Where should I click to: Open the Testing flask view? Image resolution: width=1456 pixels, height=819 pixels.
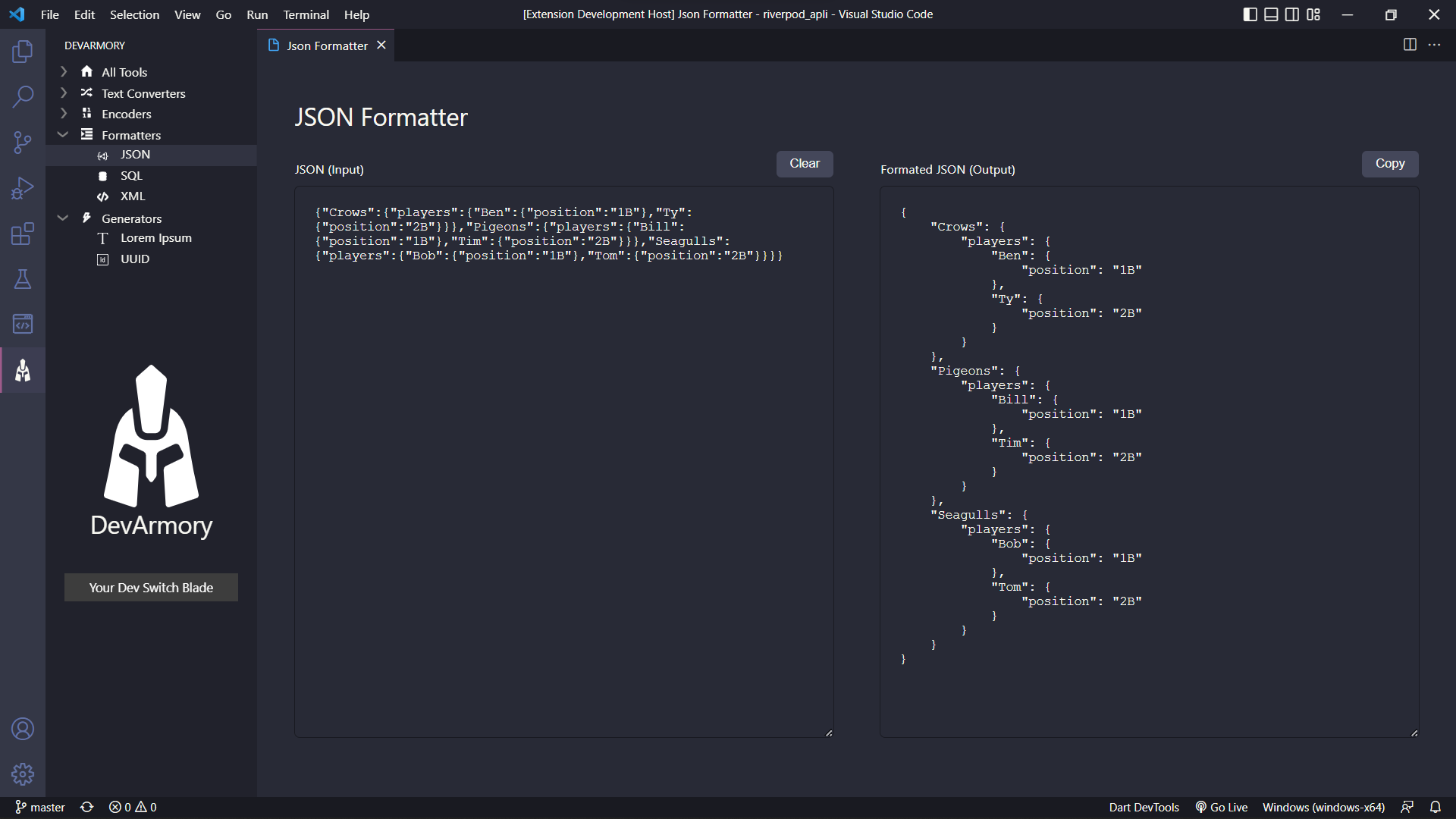[23, 279]
